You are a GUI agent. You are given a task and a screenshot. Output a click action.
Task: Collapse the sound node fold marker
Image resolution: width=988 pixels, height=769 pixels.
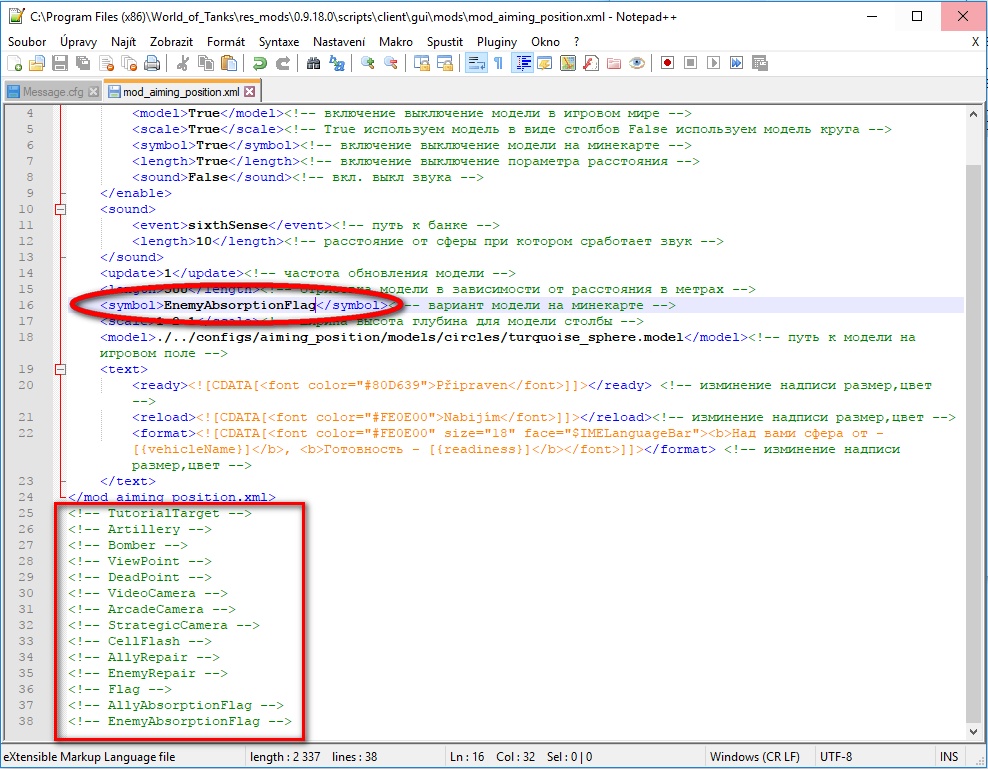[x=60, y=209]
